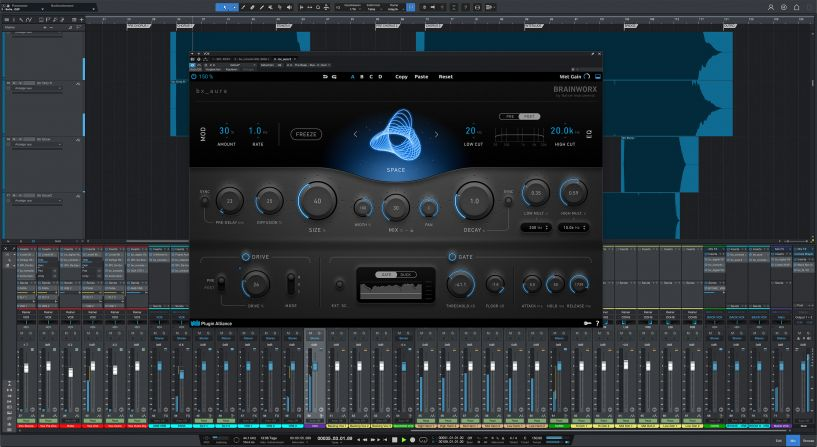The height and width of the screenshot is (447, 817).
Task: Click the MOD Amount value 30
Action: click(225, 131)
